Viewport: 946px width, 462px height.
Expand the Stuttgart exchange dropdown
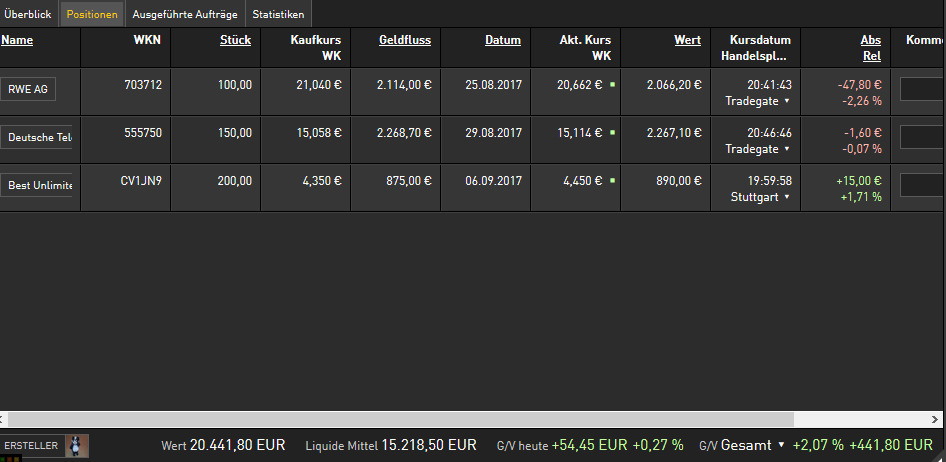(787, 197)
